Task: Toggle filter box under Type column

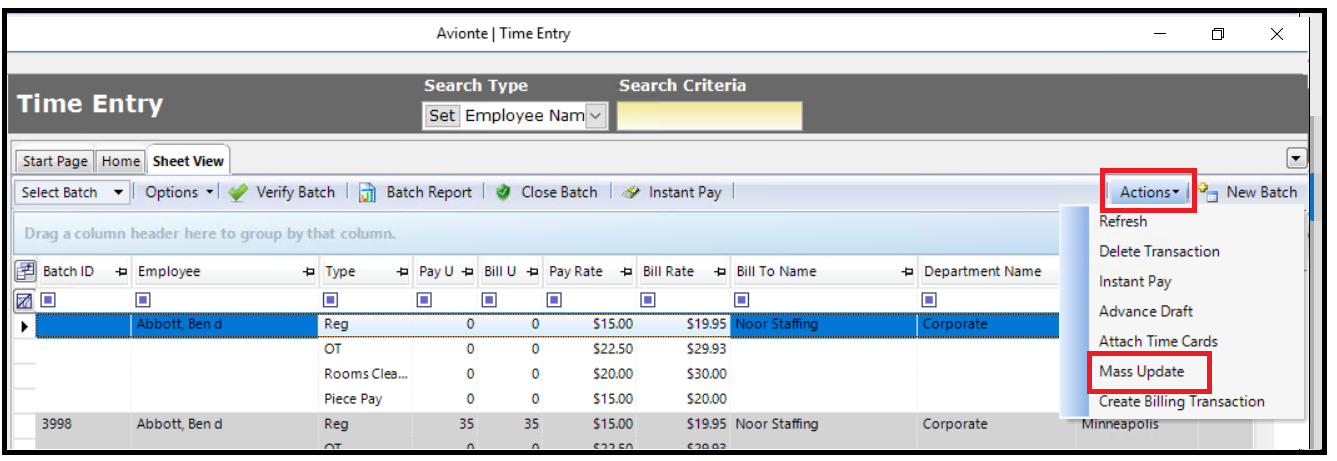Action: point(331,300)
